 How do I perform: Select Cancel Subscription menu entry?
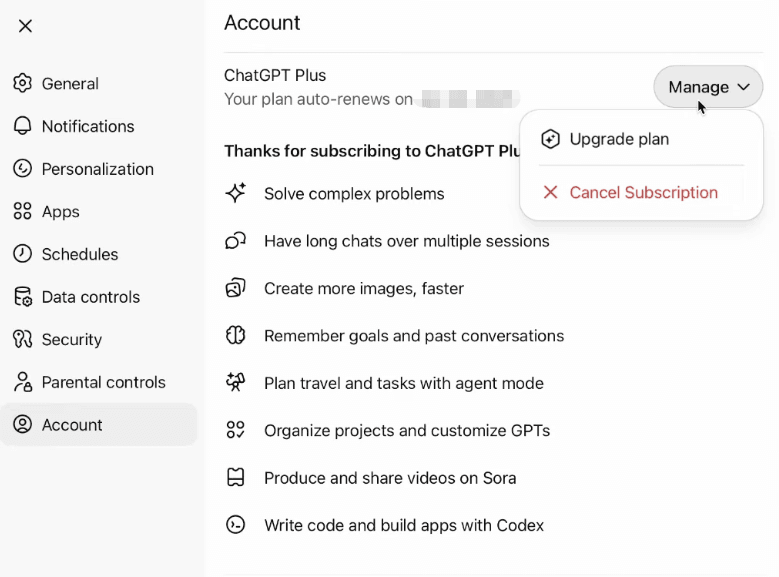point(643,192)
